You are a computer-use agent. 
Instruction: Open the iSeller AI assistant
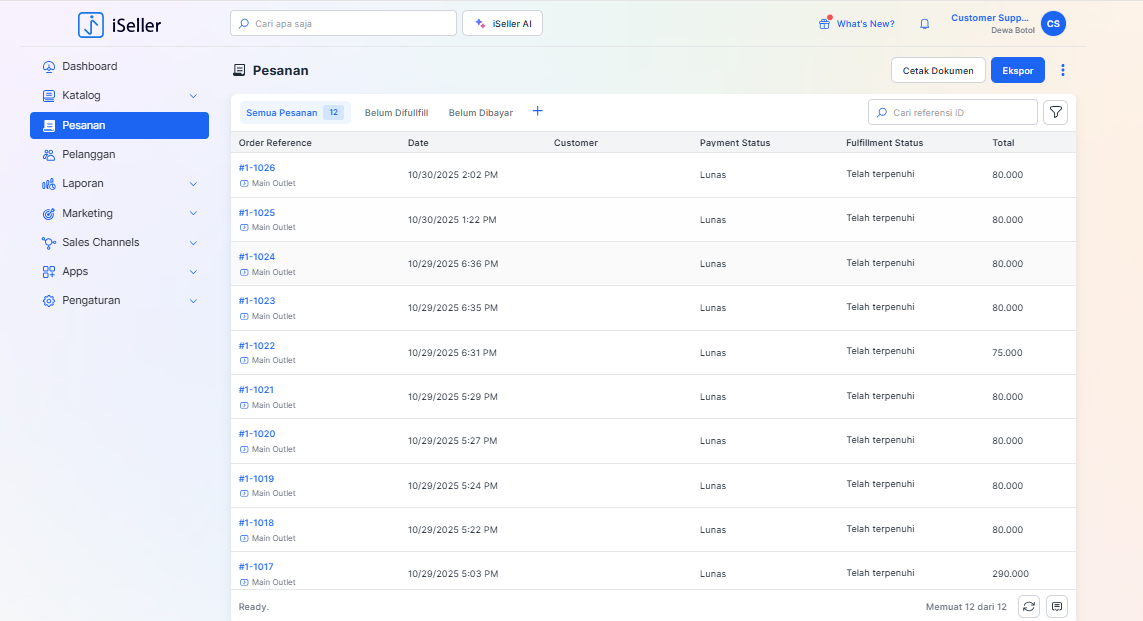point(502,23)
